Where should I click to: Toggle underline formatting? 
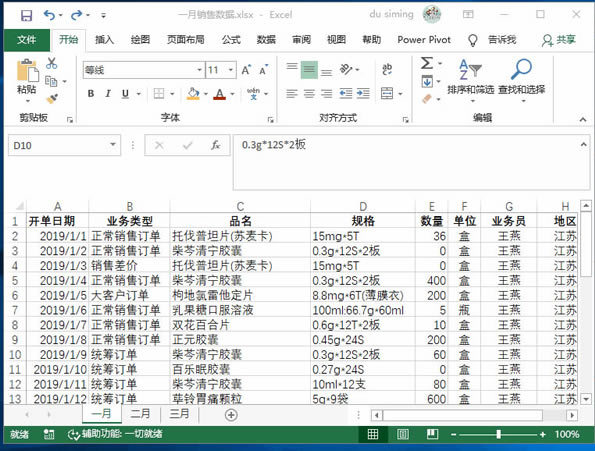[125, 93]
